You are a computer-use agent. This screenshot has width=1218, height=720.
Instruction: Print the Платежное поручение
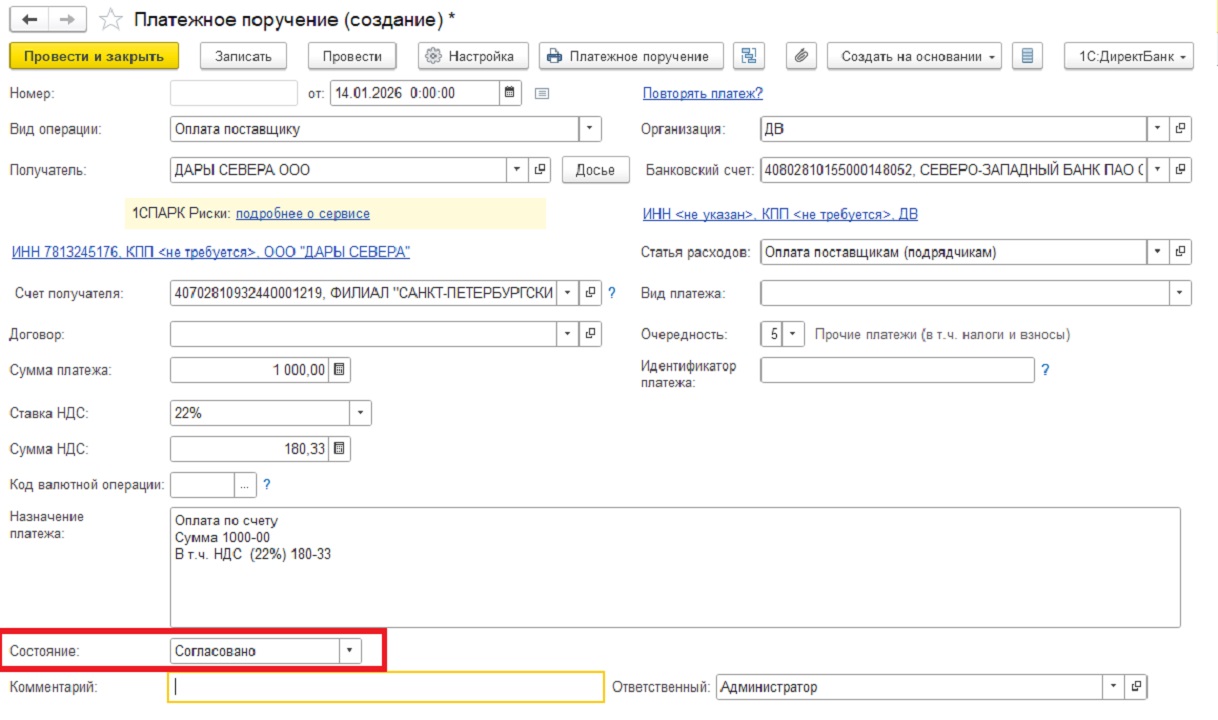pyautogui.click(x=631, y=56)
